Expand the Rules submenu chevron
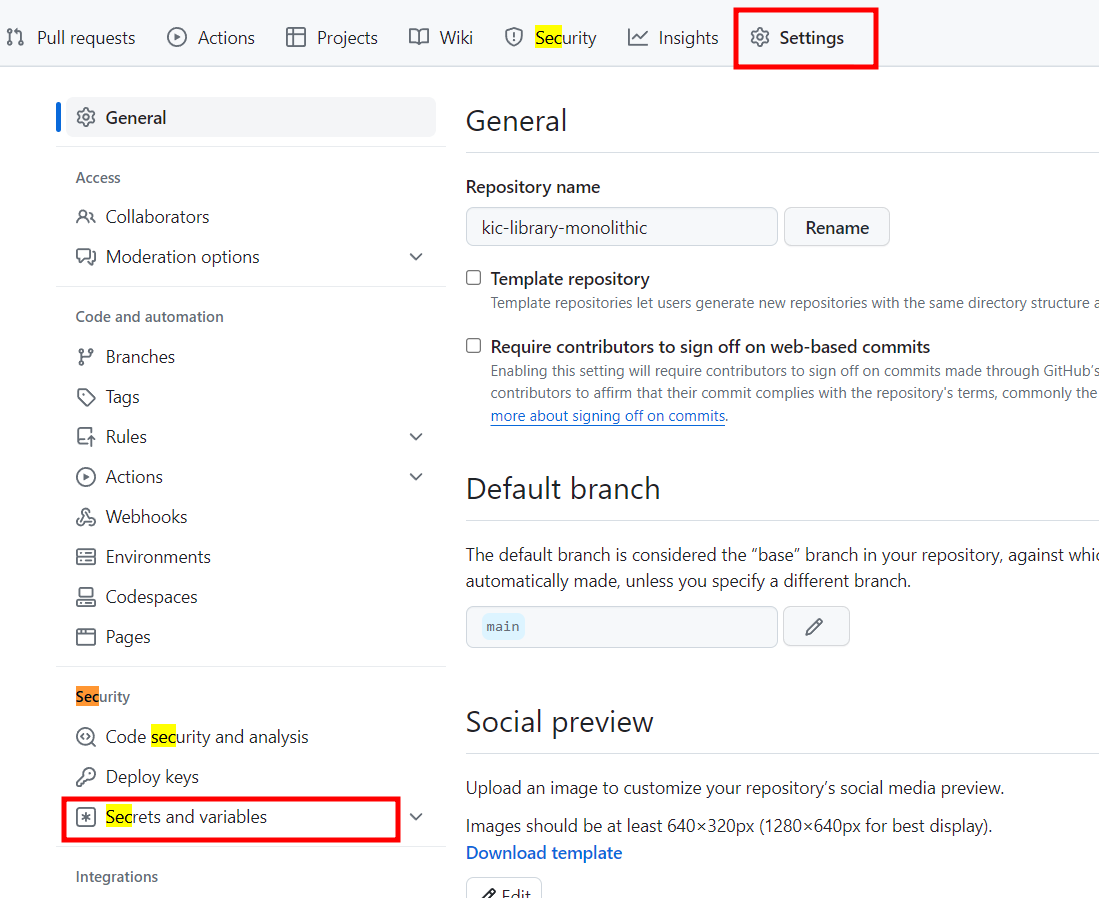 click(x=416, y=437)
